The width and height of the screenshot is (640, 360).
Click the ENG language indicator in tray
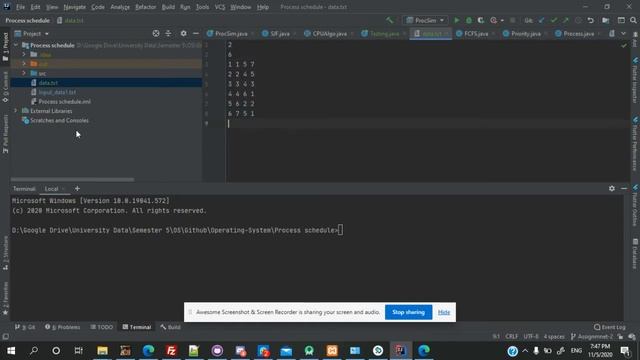click(x=576, y=350)
